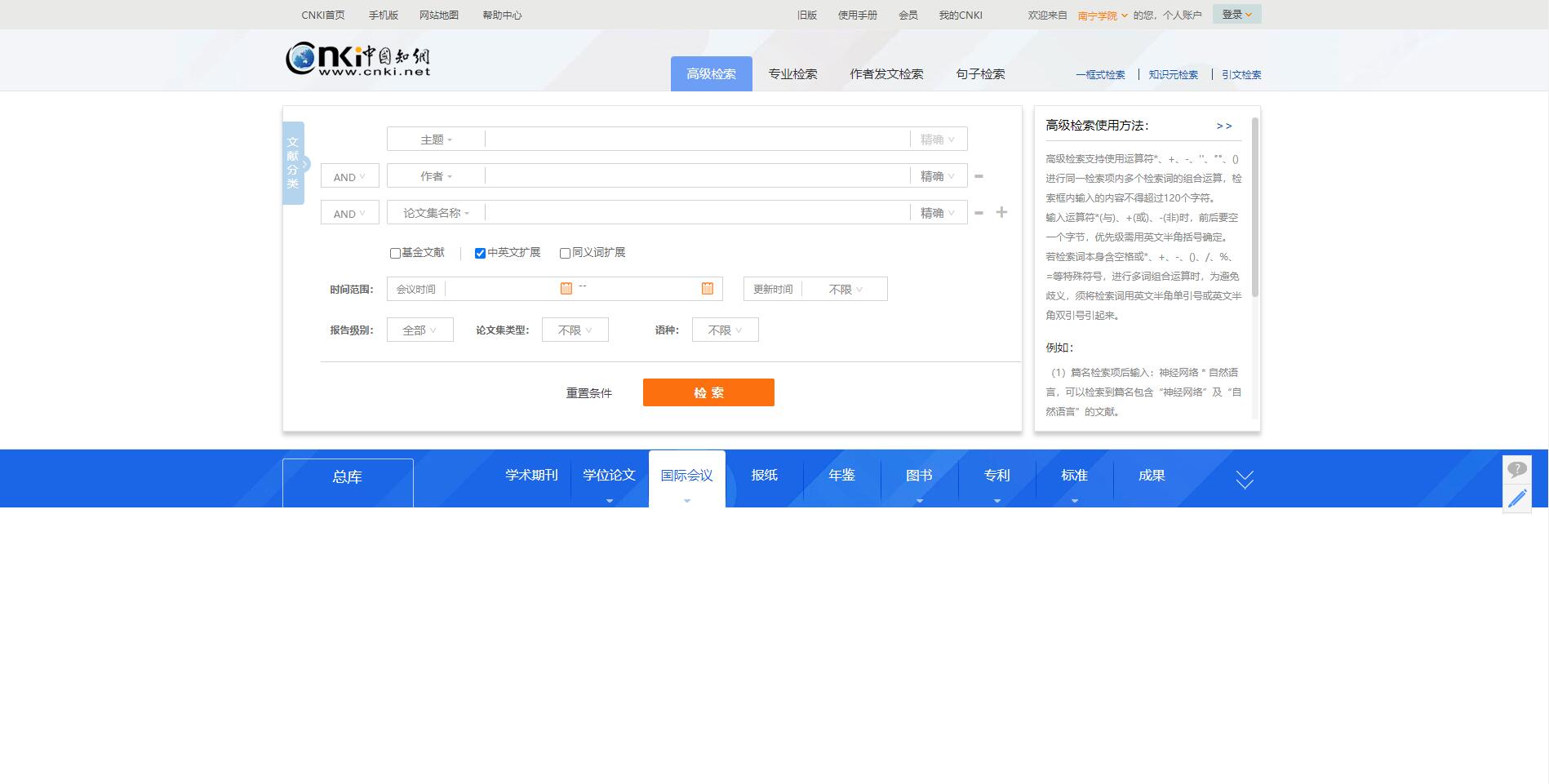Viewport: 1549px width, 784px height.
Task: Open the end date calendar picker
Action: pyautogui.click(x=707, y=288)
